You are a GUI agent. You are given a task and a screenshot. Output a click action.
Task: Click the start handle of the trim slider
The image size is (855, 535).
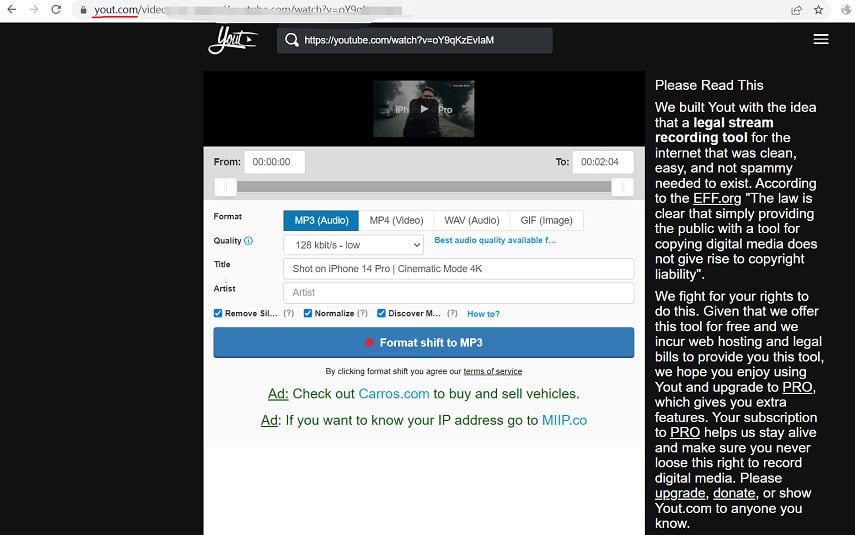pos(225,187)
